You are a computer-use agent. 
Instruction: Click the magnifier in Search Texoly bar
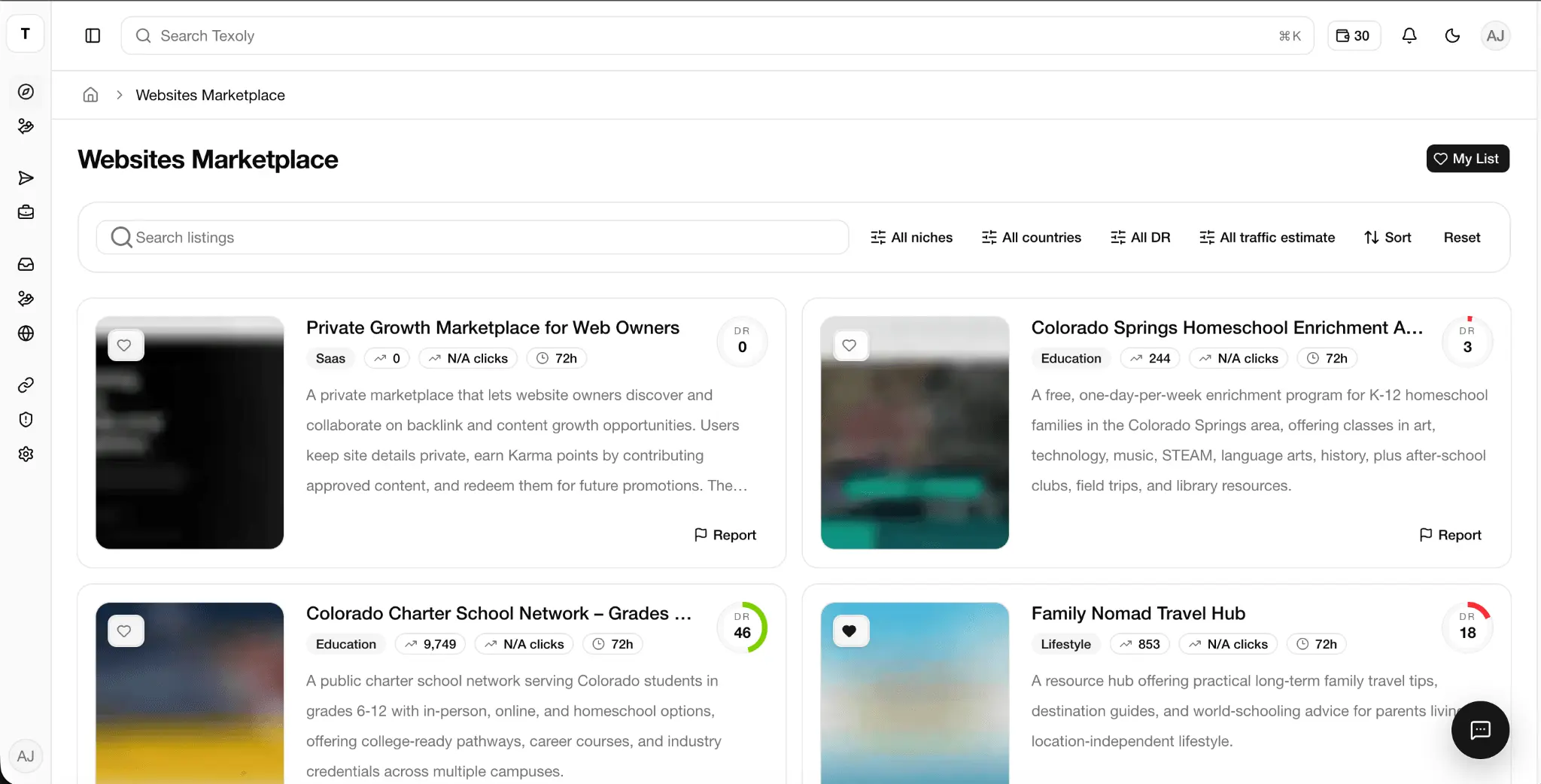pos(143,35)
